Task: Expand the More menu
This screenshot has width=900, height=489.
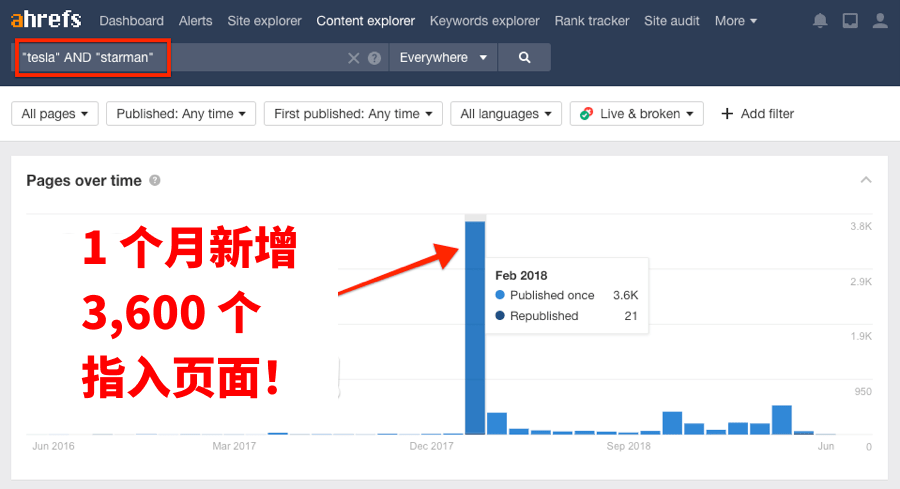Action: [735, 21]
